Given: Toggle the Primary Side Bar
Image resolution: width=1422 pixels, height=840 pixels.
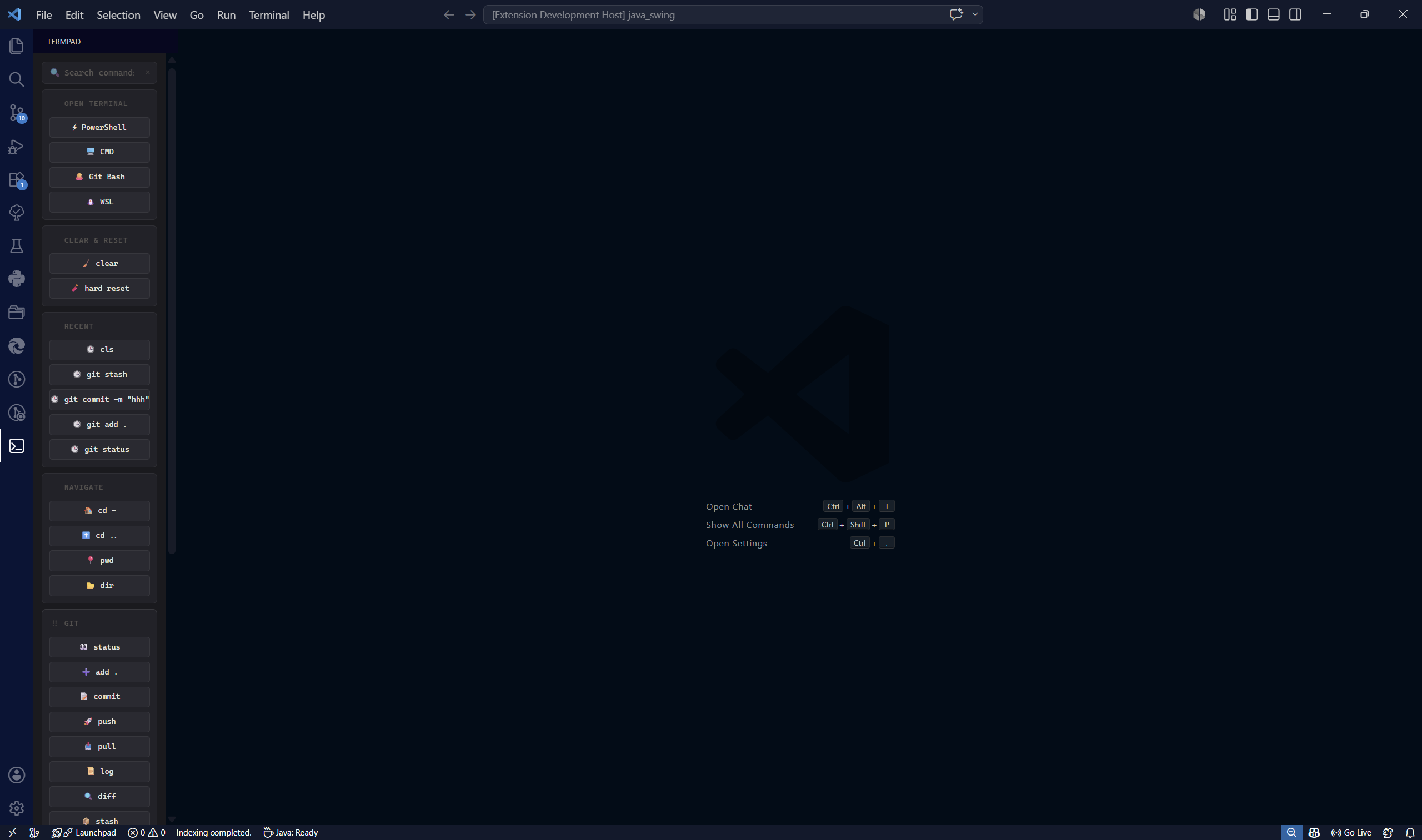Looking at the screenshot, I should [x=1251, y=15].
